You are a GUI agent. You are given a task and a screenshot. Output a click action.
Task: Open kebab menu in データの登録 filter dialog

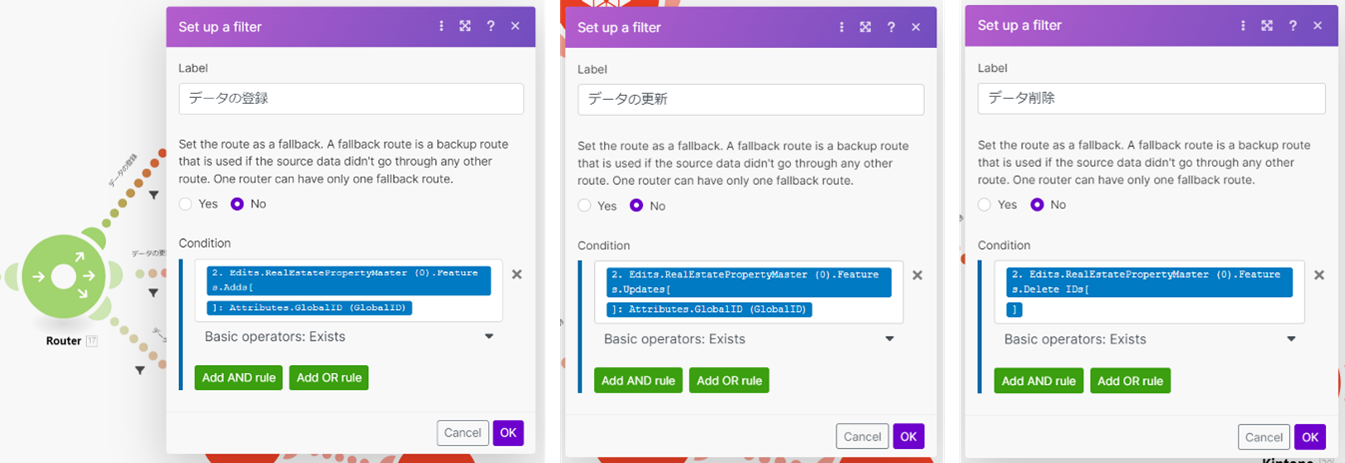(x=442, y=26)
